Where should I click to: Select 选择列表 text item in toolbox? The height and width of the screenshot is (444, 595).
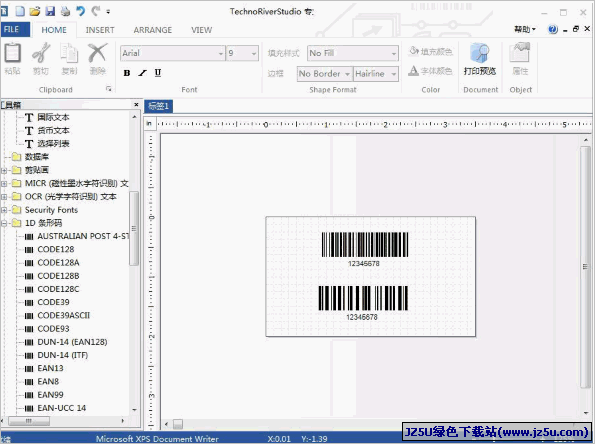click(x=53, y=143)
